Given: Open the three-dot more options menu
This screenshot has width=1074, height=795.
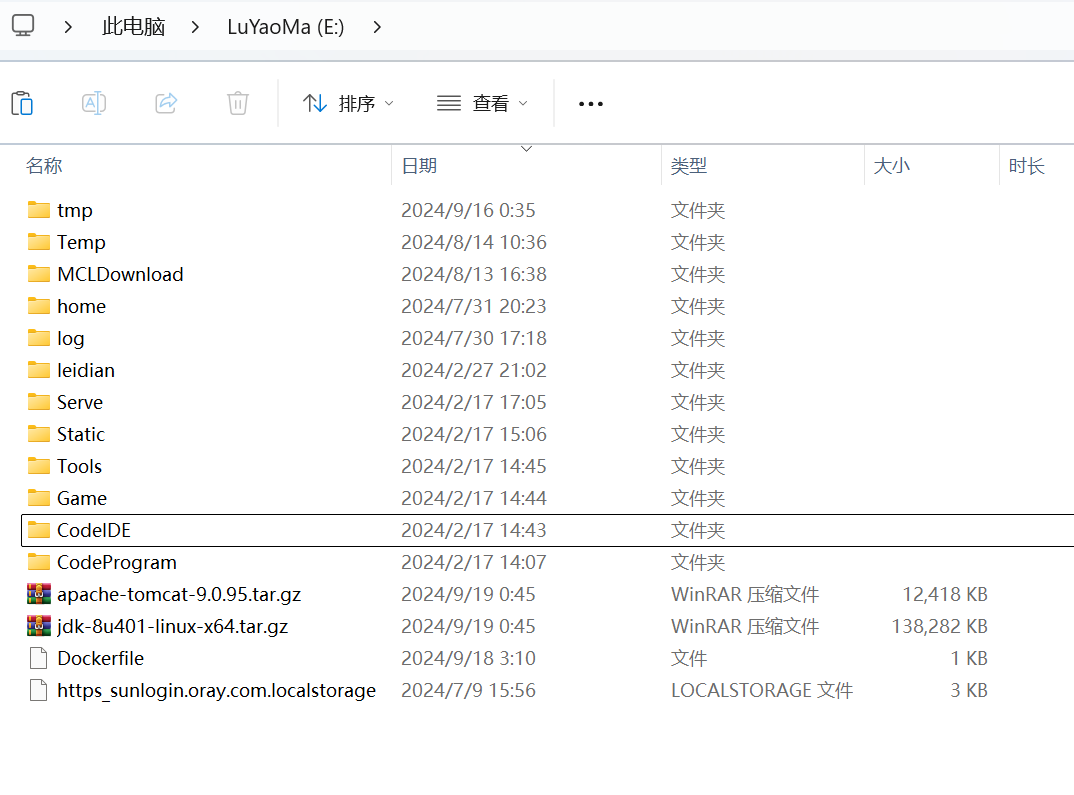Looking at the screenshot, I should pyautogui.click(x=590, y=104).
